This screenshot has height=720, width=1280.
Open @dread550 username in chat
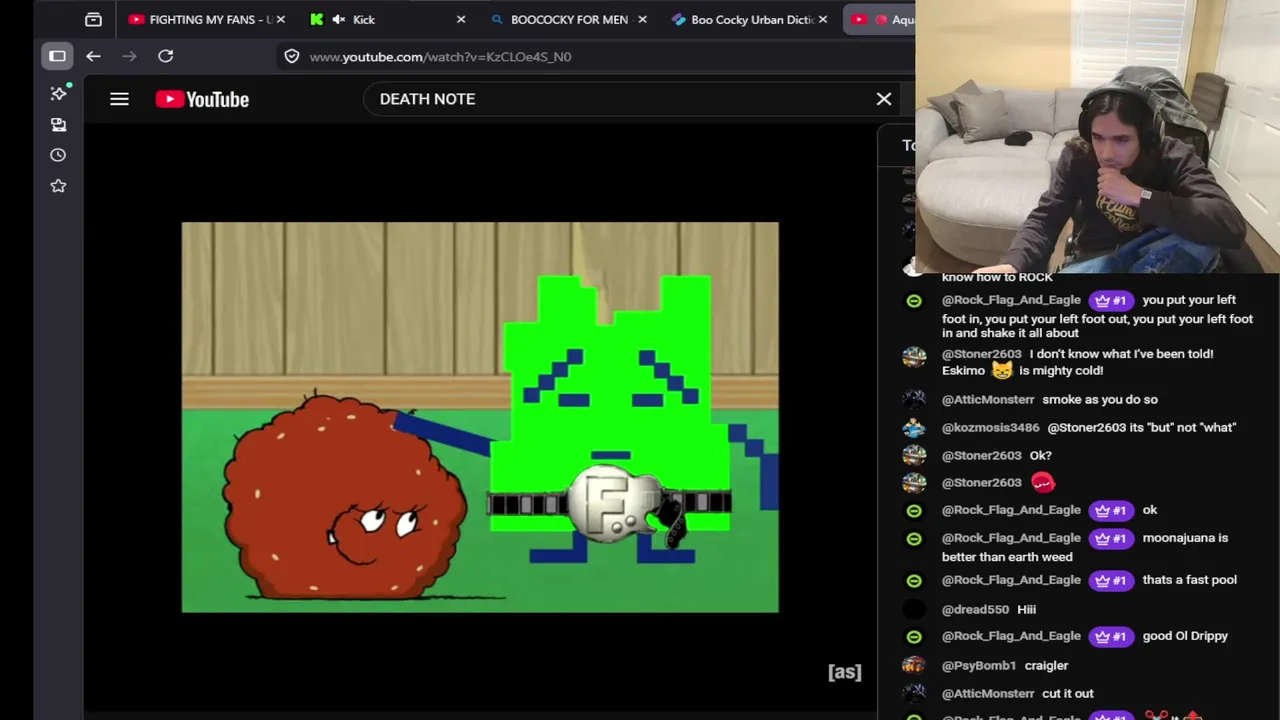(x=975, y=609)
